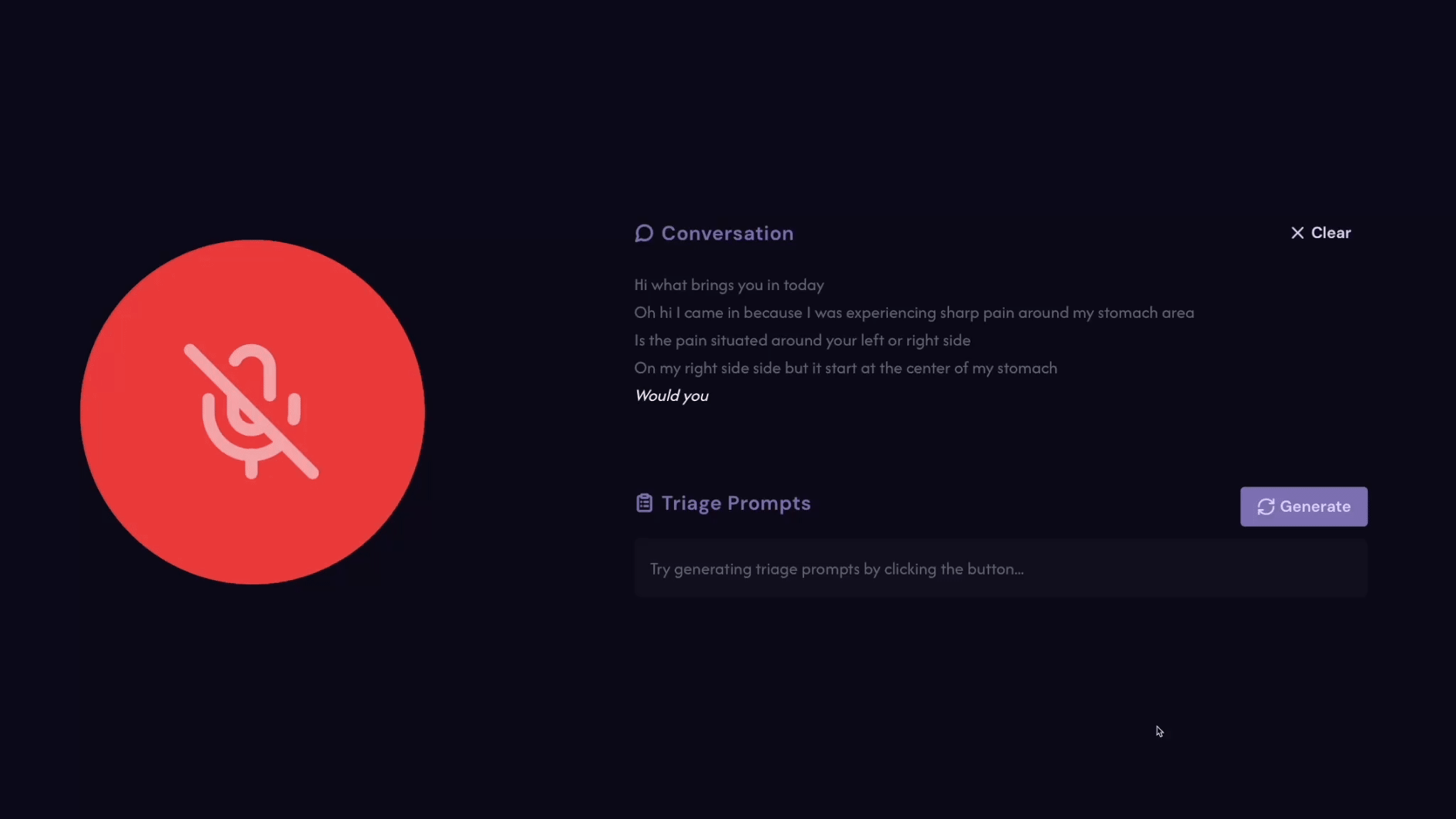Clear the conversation transcript

[x=1321, y=232]
